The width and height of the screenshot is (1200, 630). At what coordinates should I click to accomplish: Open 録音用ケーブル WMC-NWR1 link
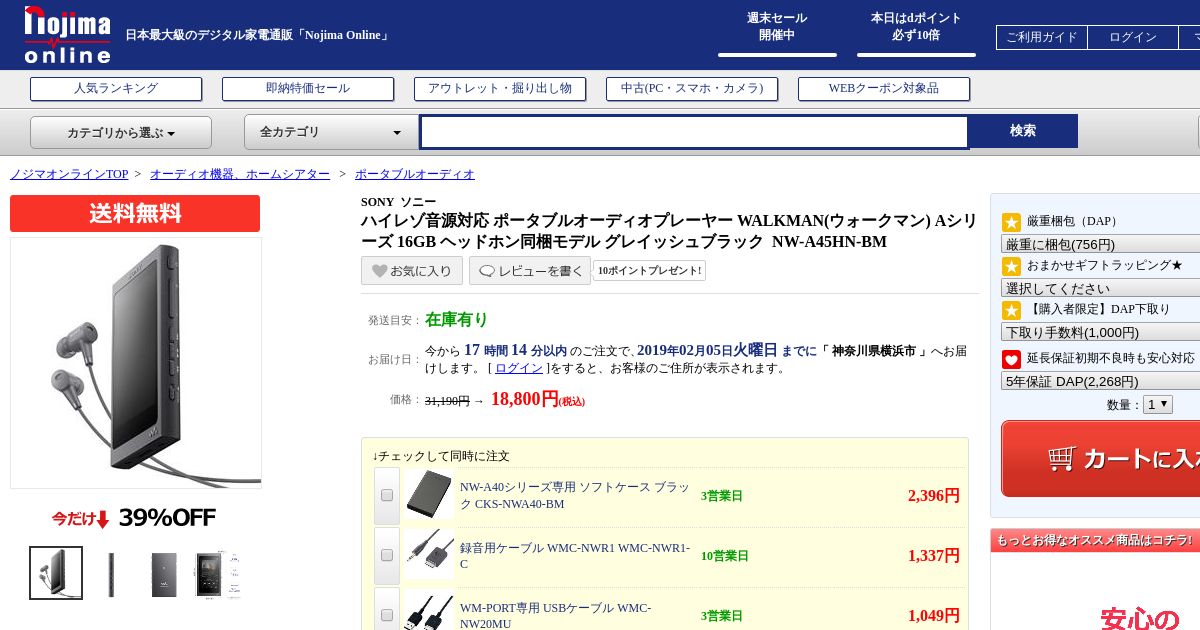[x=575, y=555]
